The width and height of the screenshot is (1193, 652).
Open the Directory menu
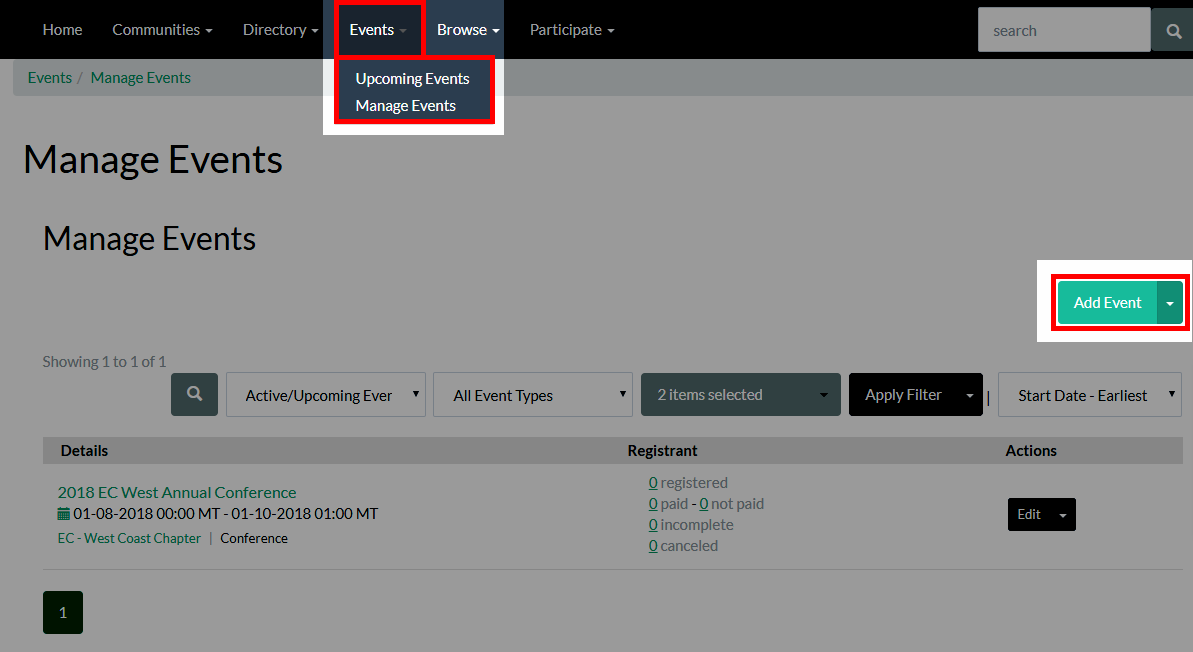280,30
